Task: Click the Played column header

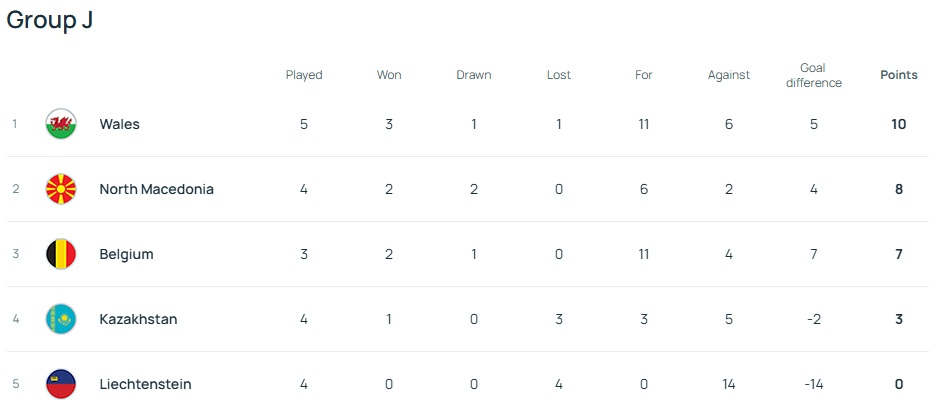Action: tap(304, 75)
